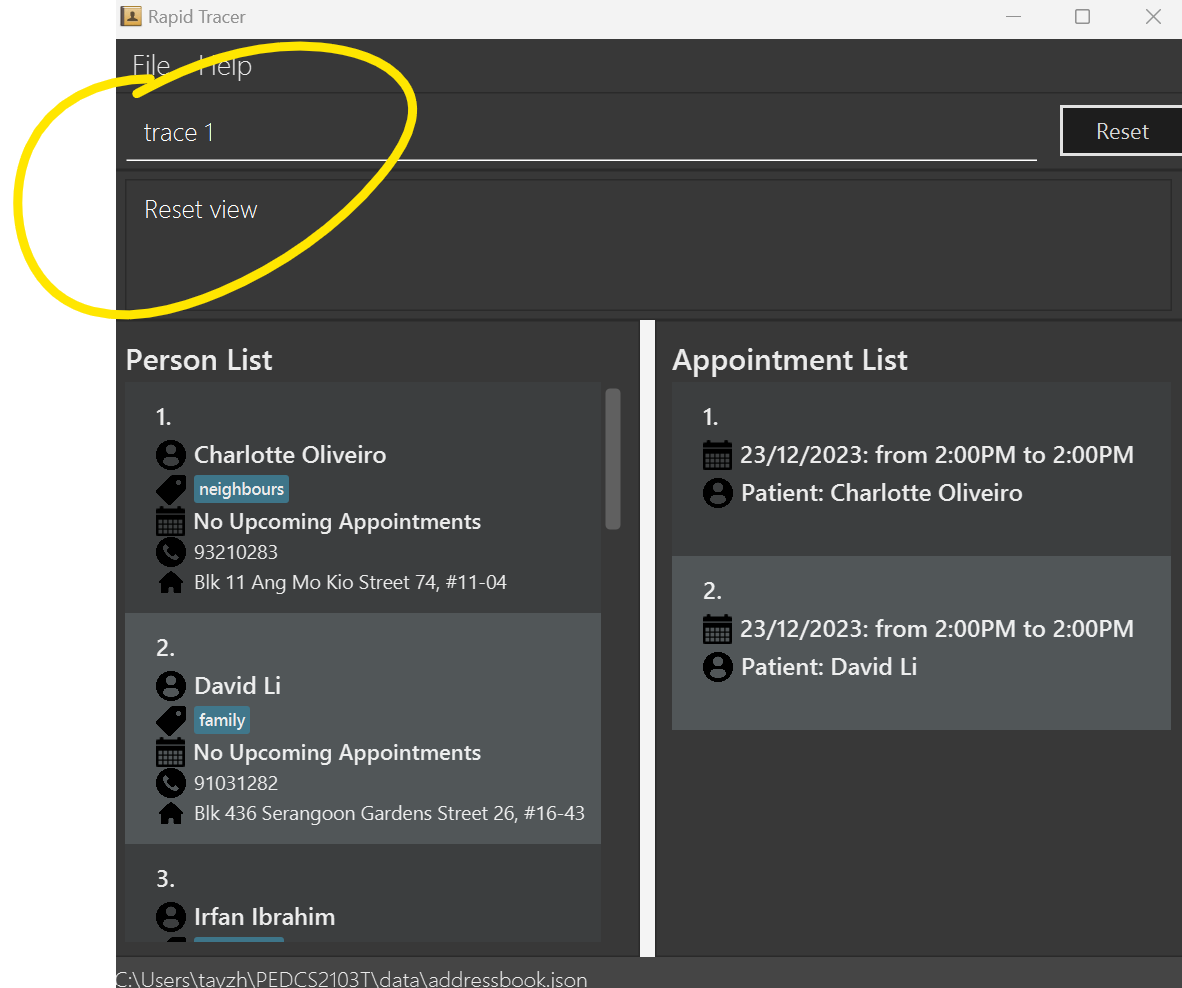Click the person icon next to Charlotte Oliveiro
The height and width of the screenshot is (988, 1182).
[171, 455]
